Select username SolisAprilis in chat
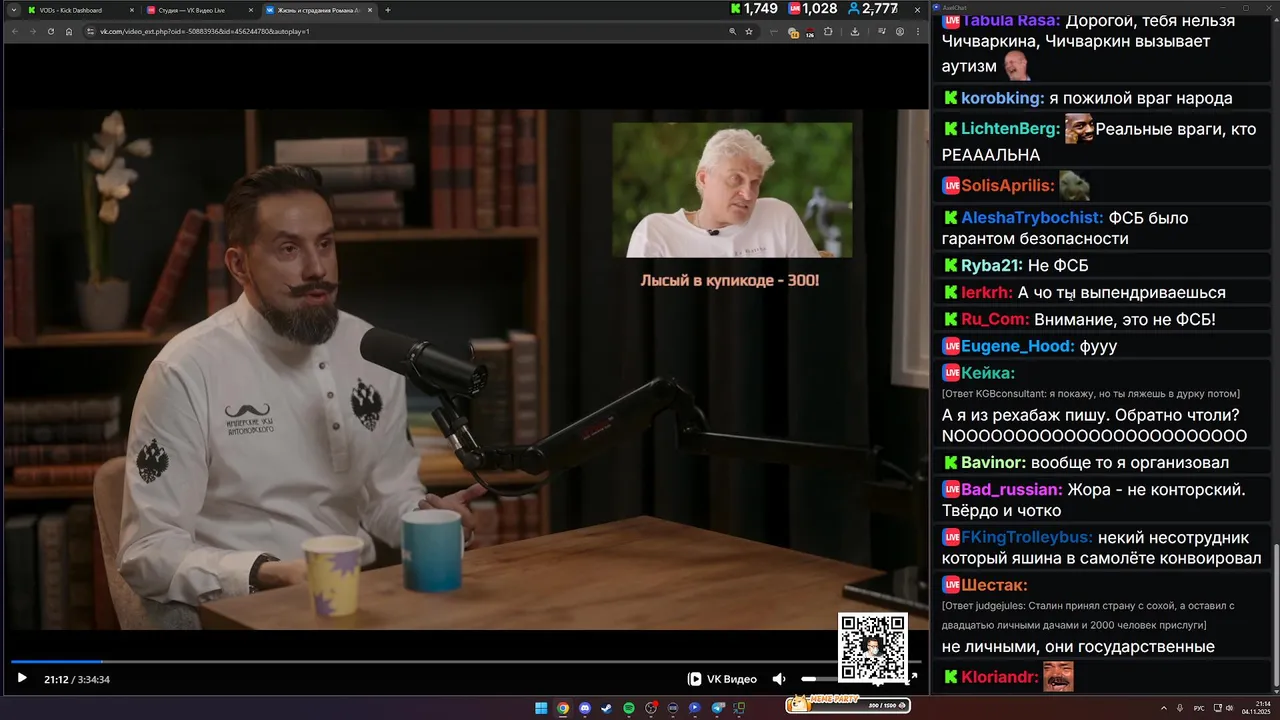Image resolution: width=1280 pixels, height=720 pixels. (x=1008, y=186)
